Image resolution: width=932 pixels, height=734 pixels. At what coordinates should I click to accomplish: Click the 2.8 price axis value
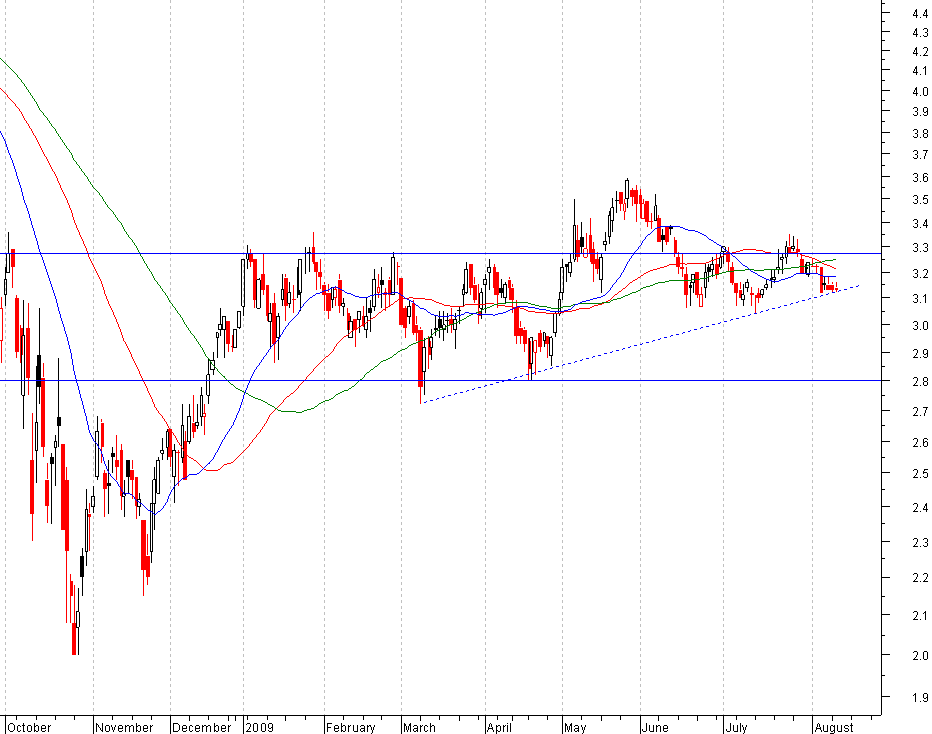(920, 381)
